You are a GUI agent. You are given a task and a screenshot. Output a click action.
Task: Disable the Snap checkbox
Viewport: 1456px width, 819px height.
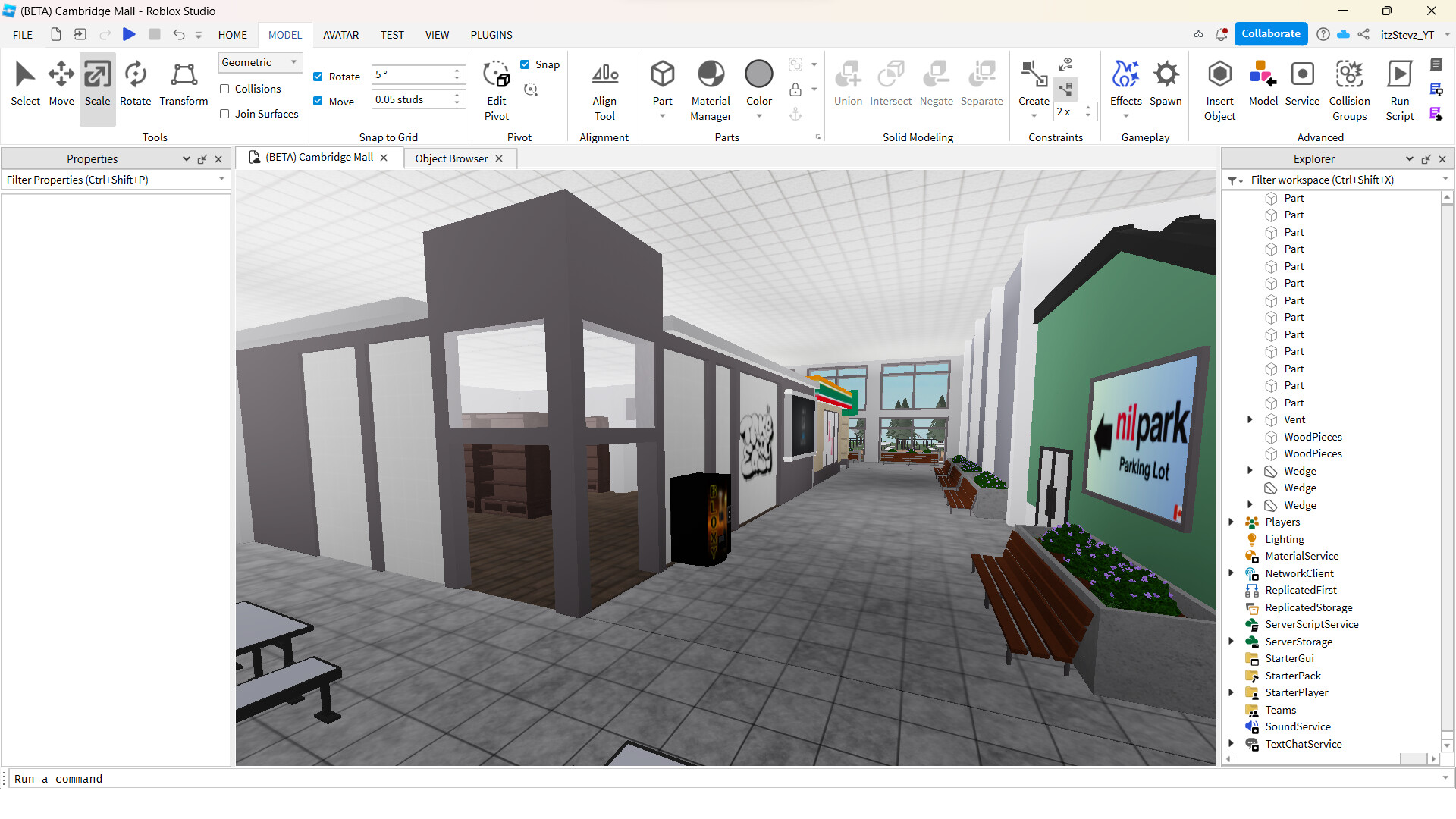pyautogui.click(x=526, y=64)
